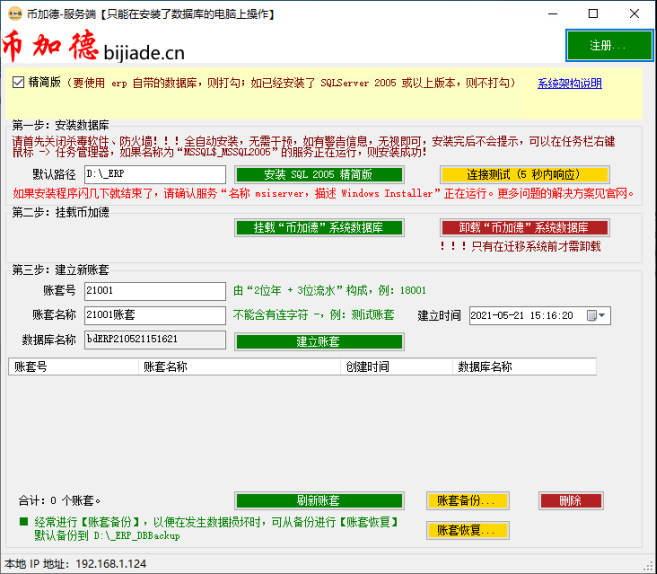This screenshot has width=657, height=574.
Task: Open the 系统架构说明 link
Action: coord(569,83)
